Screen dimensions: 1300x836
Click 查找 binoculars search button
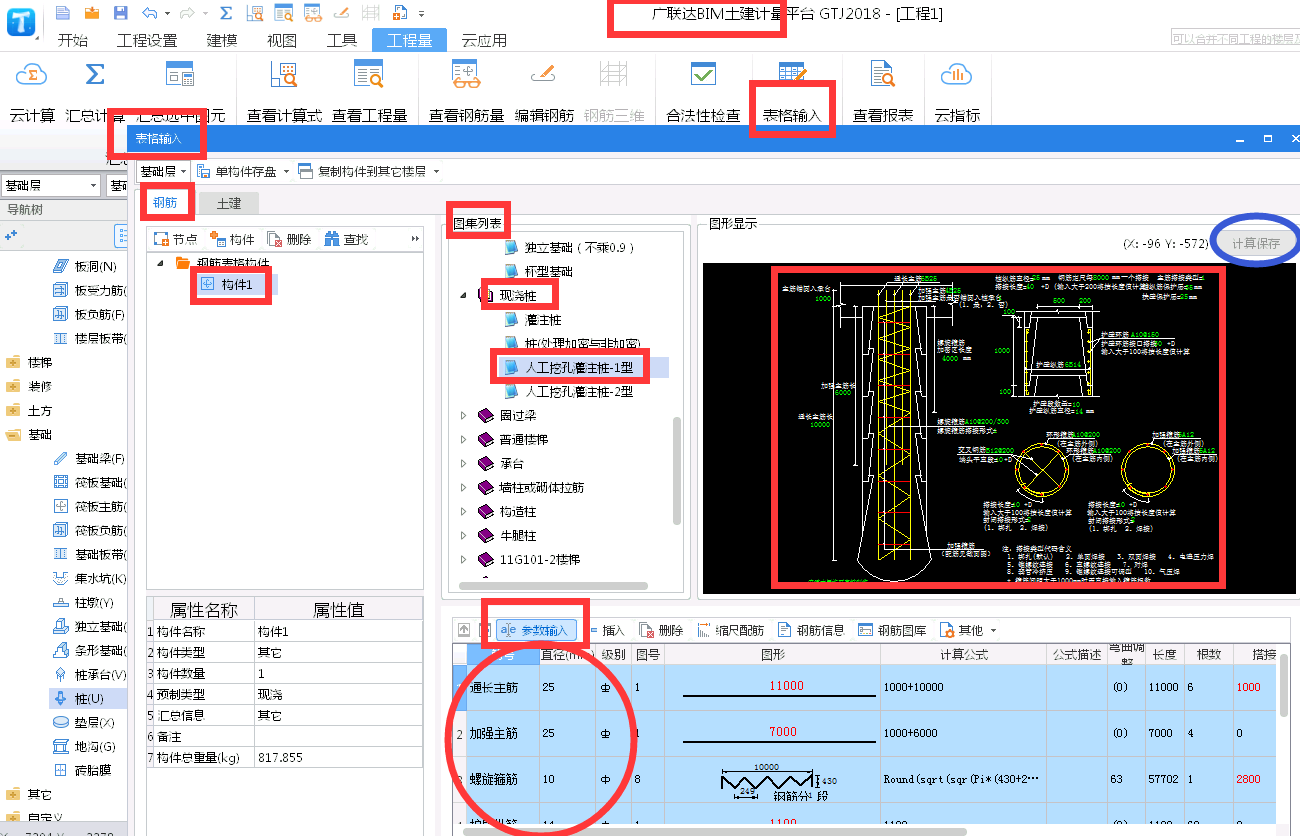pos(346,239)
